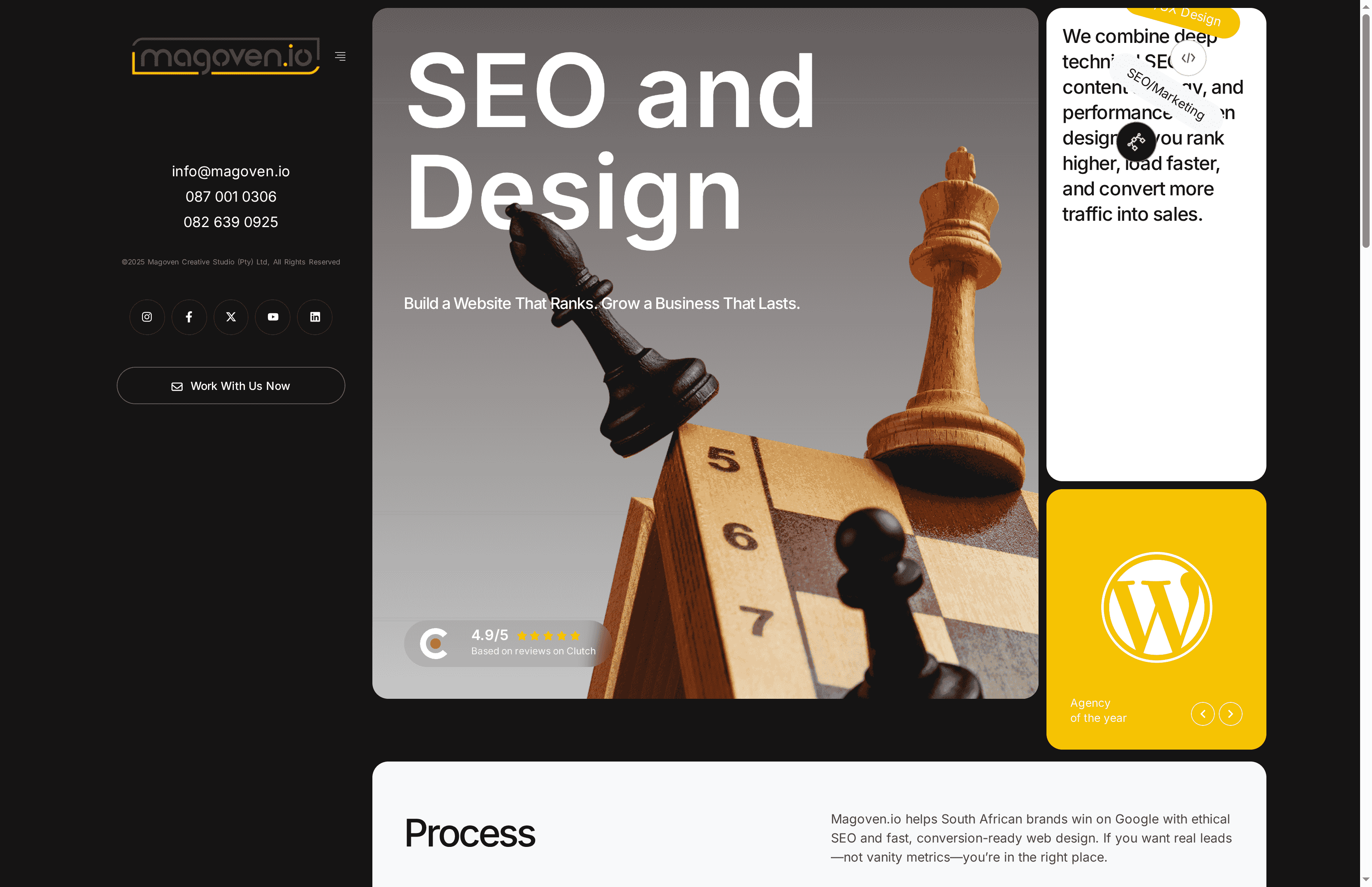
Task: Open the Facebook social icon
Action: click(x=189, y=317)
